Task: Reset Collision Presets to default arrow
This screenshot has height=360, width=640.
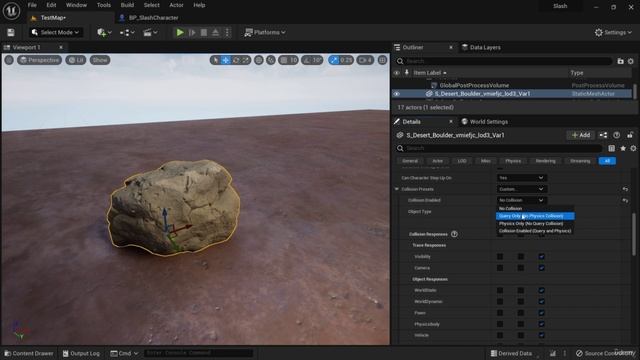Action: 625,189
